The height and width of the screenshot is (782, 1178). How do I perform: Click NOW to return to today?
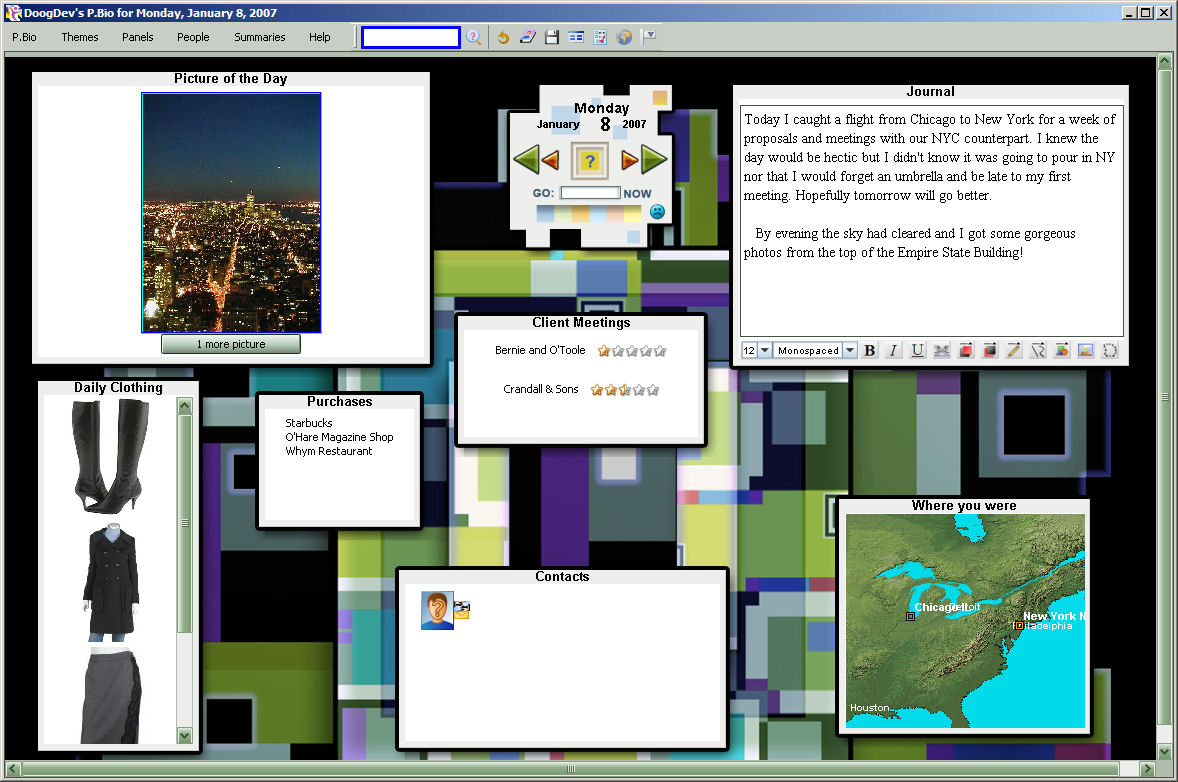coord(637,193)
